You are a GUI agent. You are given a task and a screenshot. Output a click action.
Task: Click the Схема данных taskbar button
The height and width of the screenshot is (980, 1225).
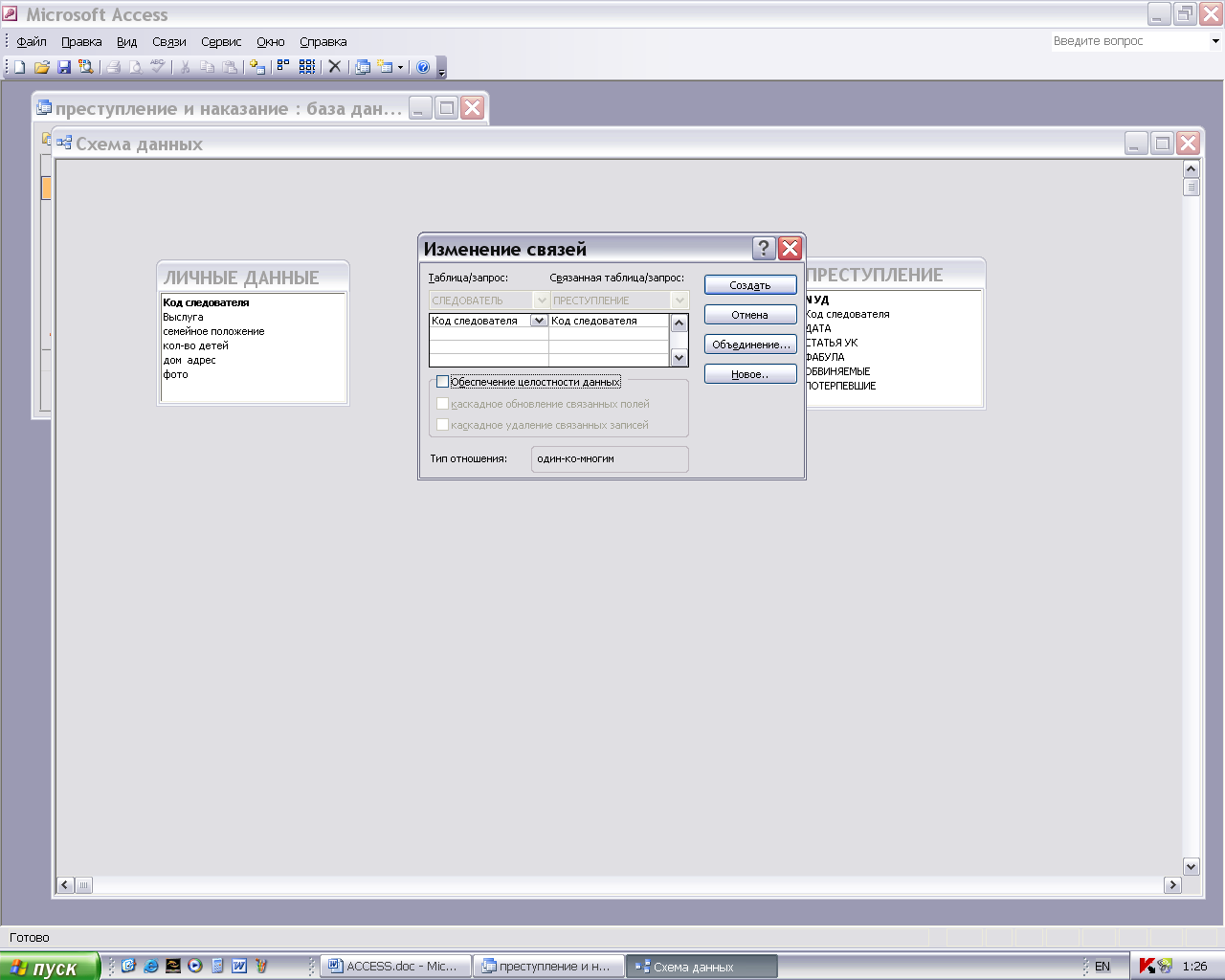(x=702, y=967)
